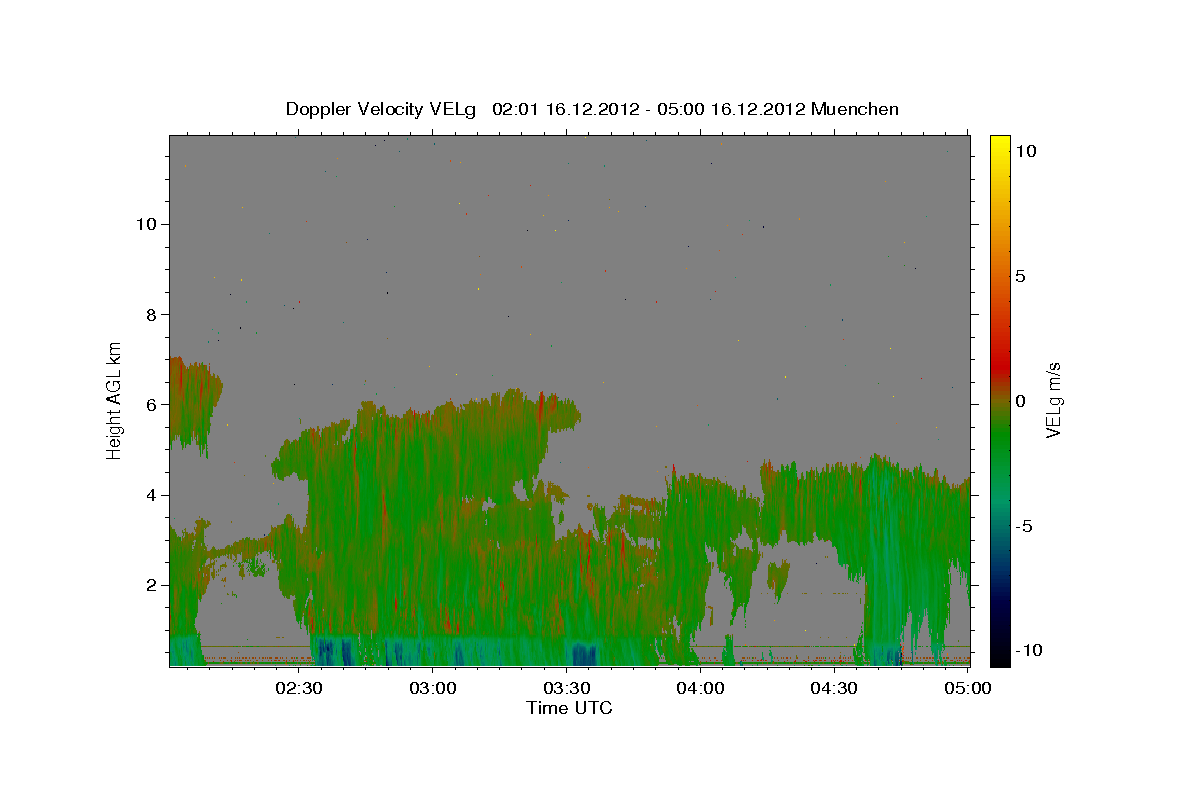Click the height tick label 6
This screenshot has width=1200, height=800.
click(152, 404)
